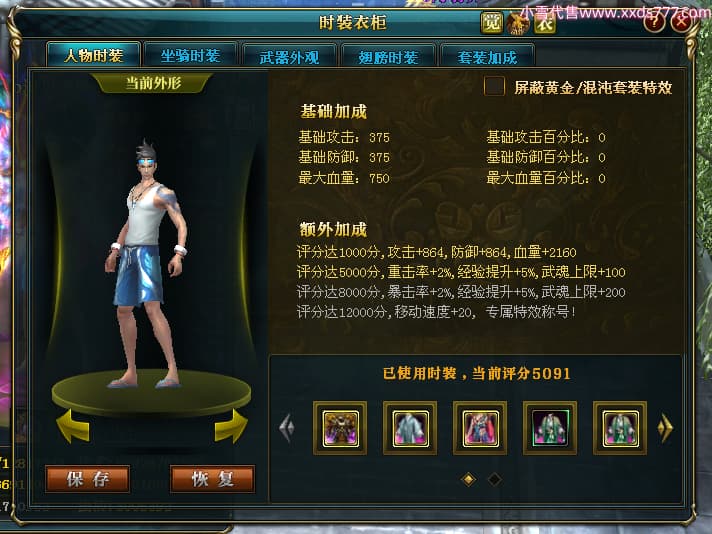712x534 pixels.
Task: Rotate character right with yellow arrow
Action: [x=231, y=426]
